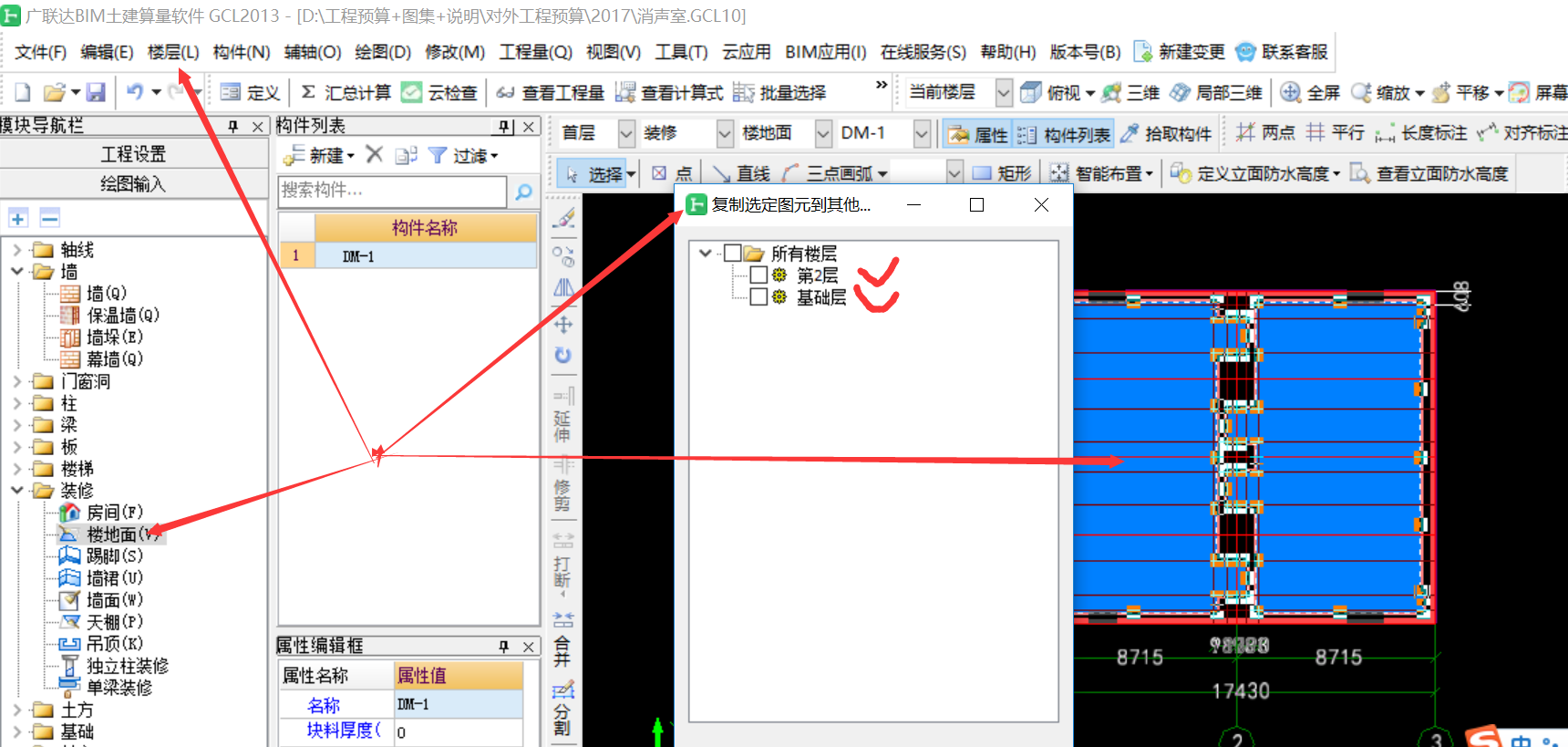1568x747 pixels.
Task: Check the 第2层 checkbox
Action: pos(758,275)
